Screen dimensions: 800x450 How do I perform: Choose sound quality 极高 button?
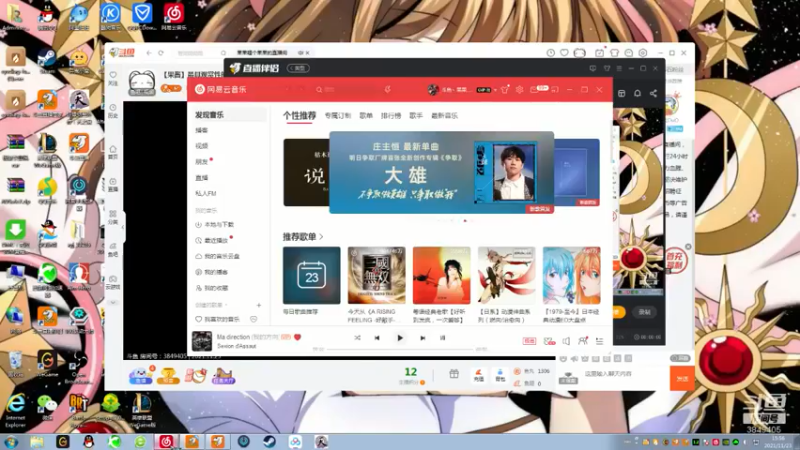(529, 341)
